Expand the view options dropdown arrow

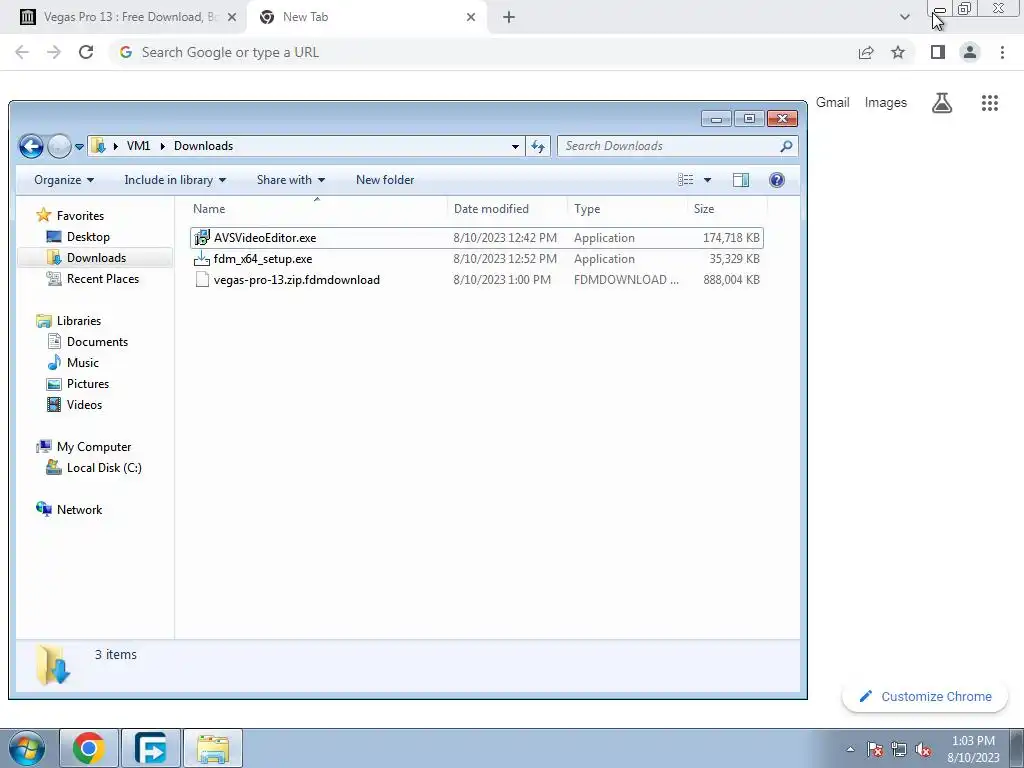pos(707,180)
